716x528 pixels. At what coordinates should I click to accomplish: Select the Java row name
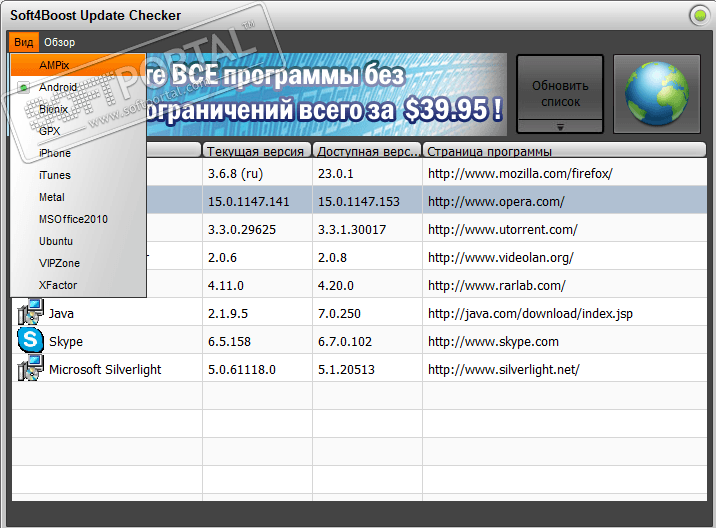coord(61,313)
